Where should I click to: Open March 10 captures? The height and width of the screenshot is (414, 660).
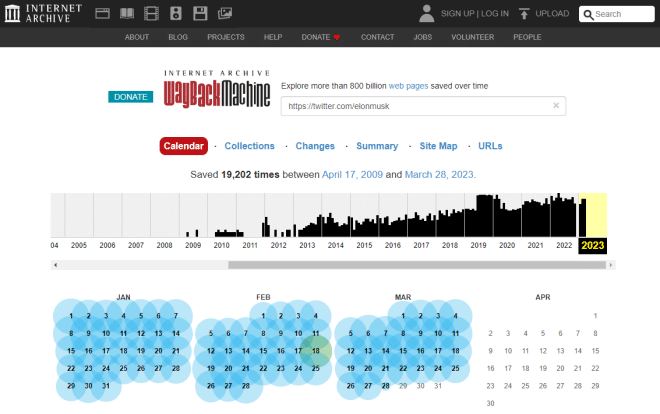(438, 334)
